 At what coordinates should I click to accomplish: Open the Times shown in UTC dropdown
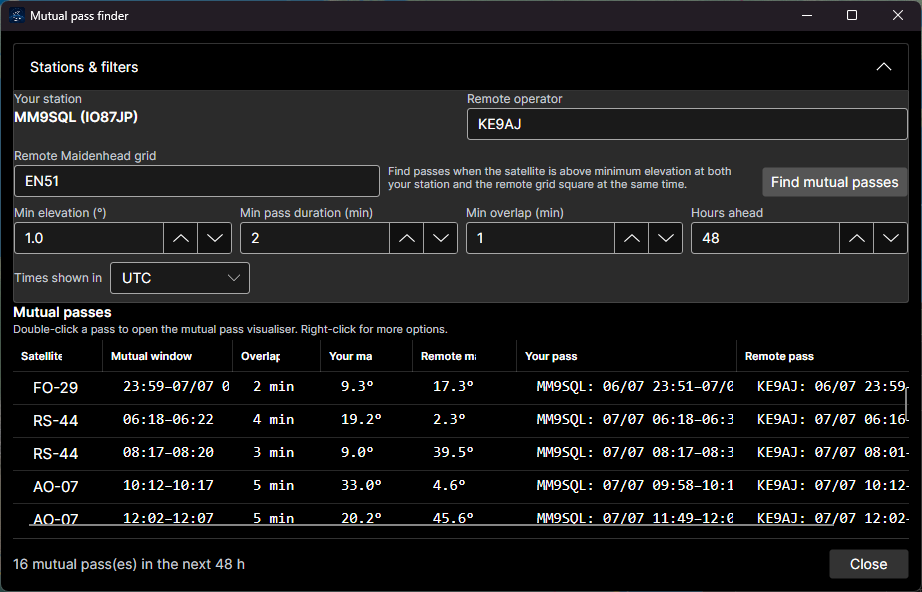coord(180,278)
